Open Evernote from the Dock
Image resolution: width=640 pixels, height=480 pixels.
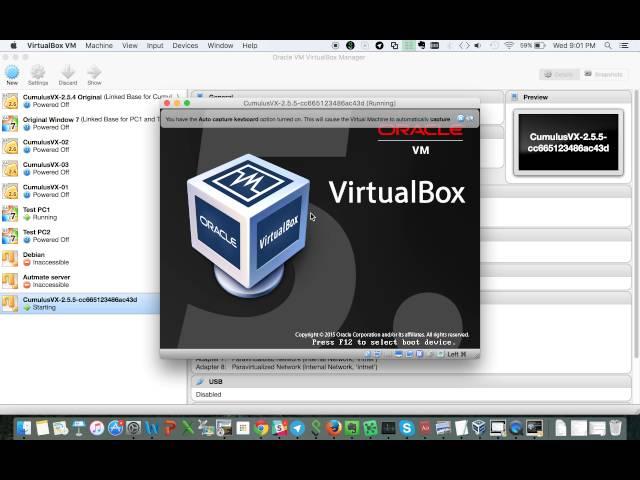click(x=352, y=428)
